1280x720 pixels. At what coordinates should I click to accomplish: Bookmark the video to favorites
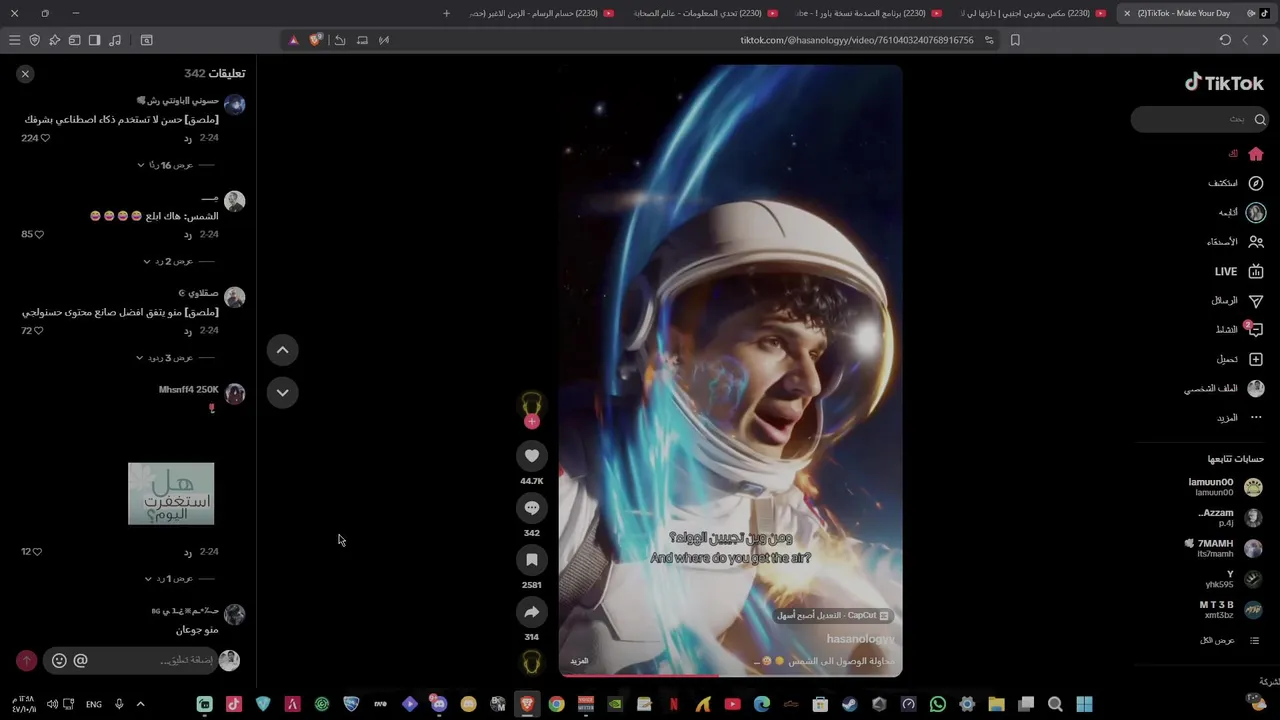pos(532,560)
